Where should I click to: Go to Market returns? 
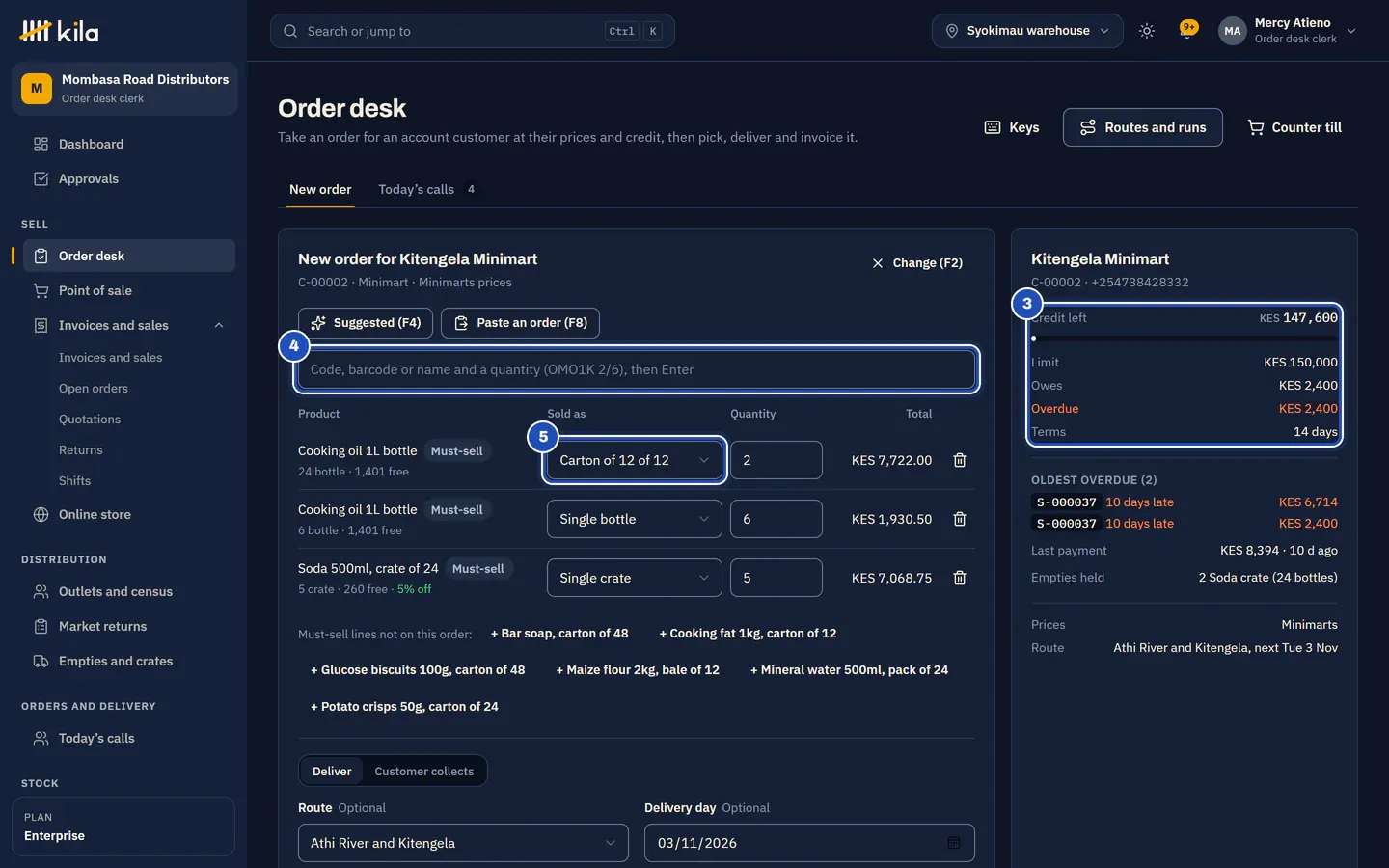(x=129, y=626)
